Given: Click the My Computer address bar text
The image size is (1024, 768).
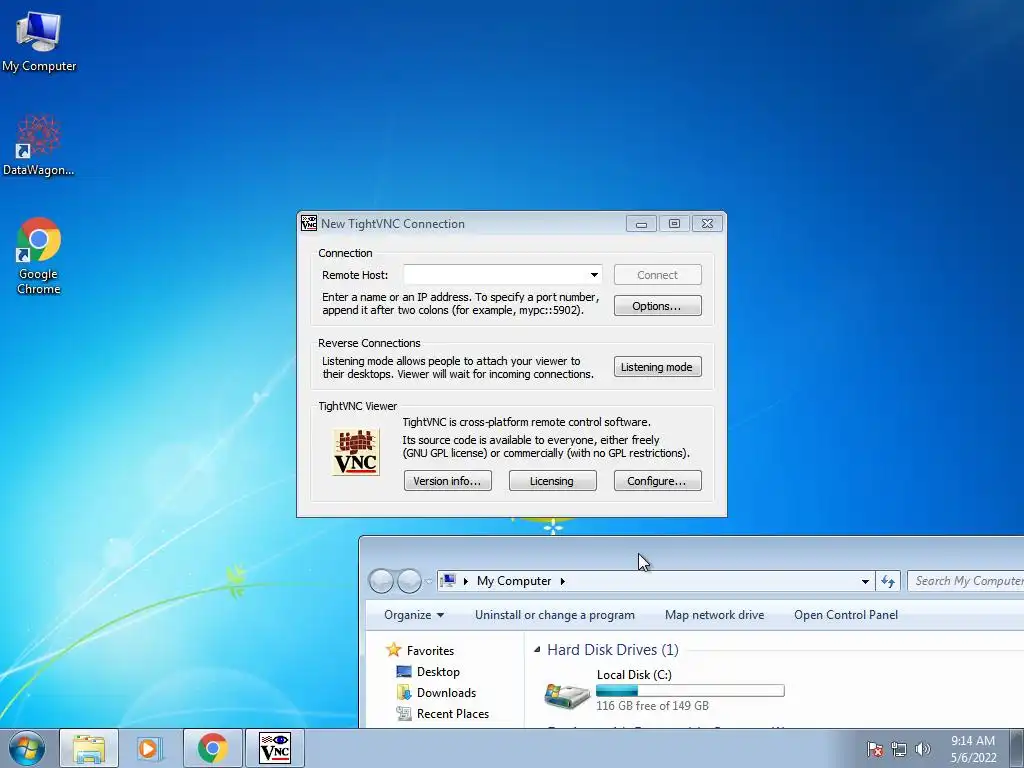Looking at the screenshot, I should click(514, 581).
